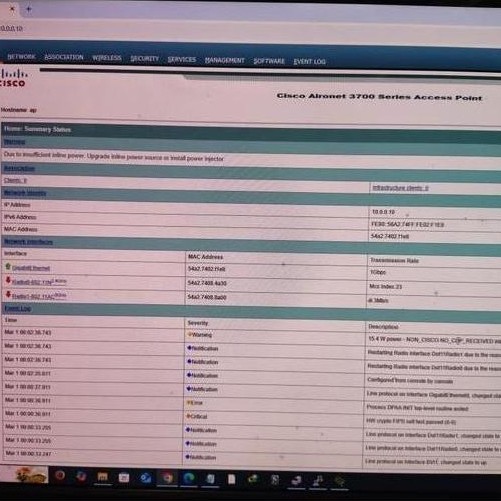The width and height of the screenshot is (501, 501).
Task: Click Notification icon for GigabitEthernet0 line protocol row
Action: point(189,389)
